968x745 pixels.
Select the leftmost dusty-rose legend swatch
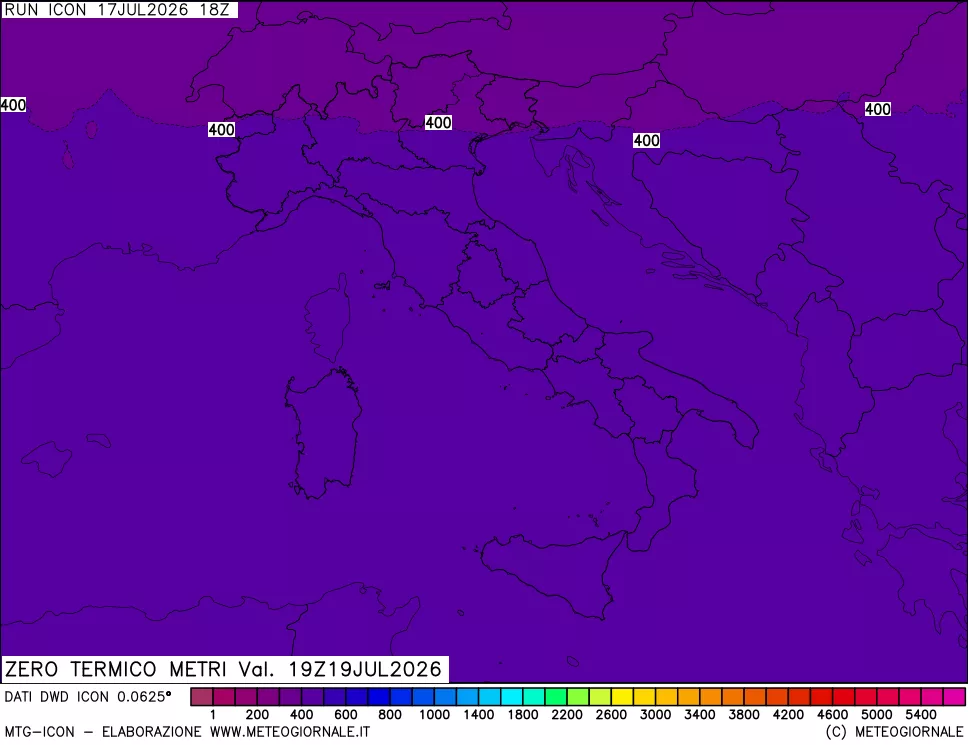click(x=202, y=697)
